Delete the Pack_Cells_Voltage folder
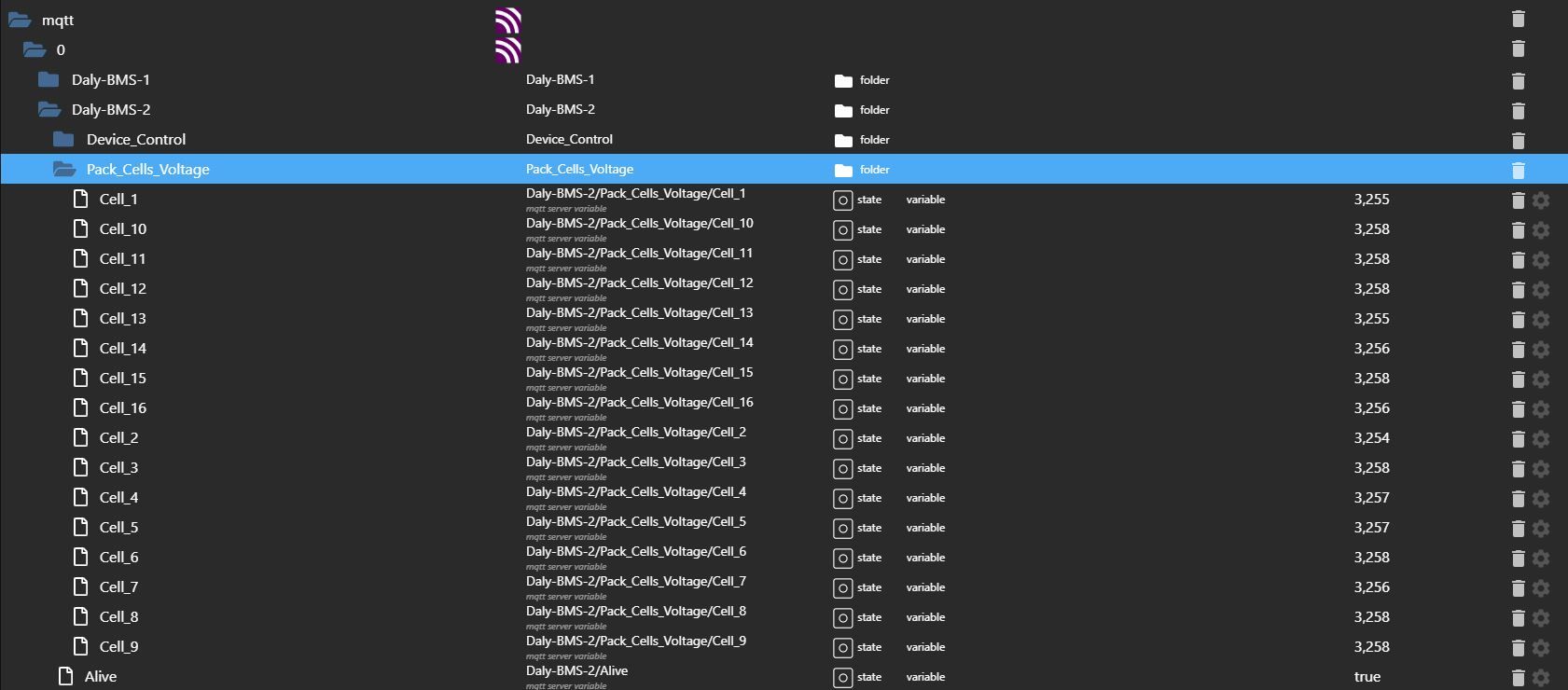 pos(1518,171)
